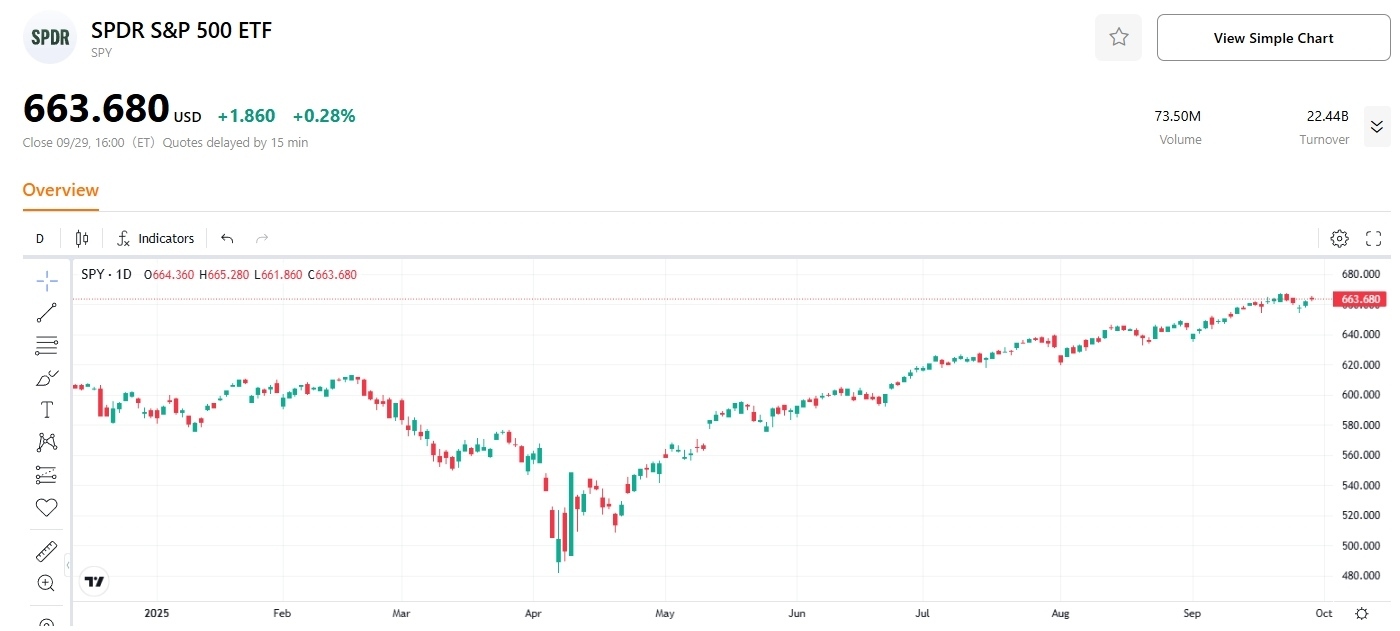Image resolution: width=1400 pixels, height=631 pixels.
Task: Click the 663.680 price label on axis
Action: (x=1360, y=299)
